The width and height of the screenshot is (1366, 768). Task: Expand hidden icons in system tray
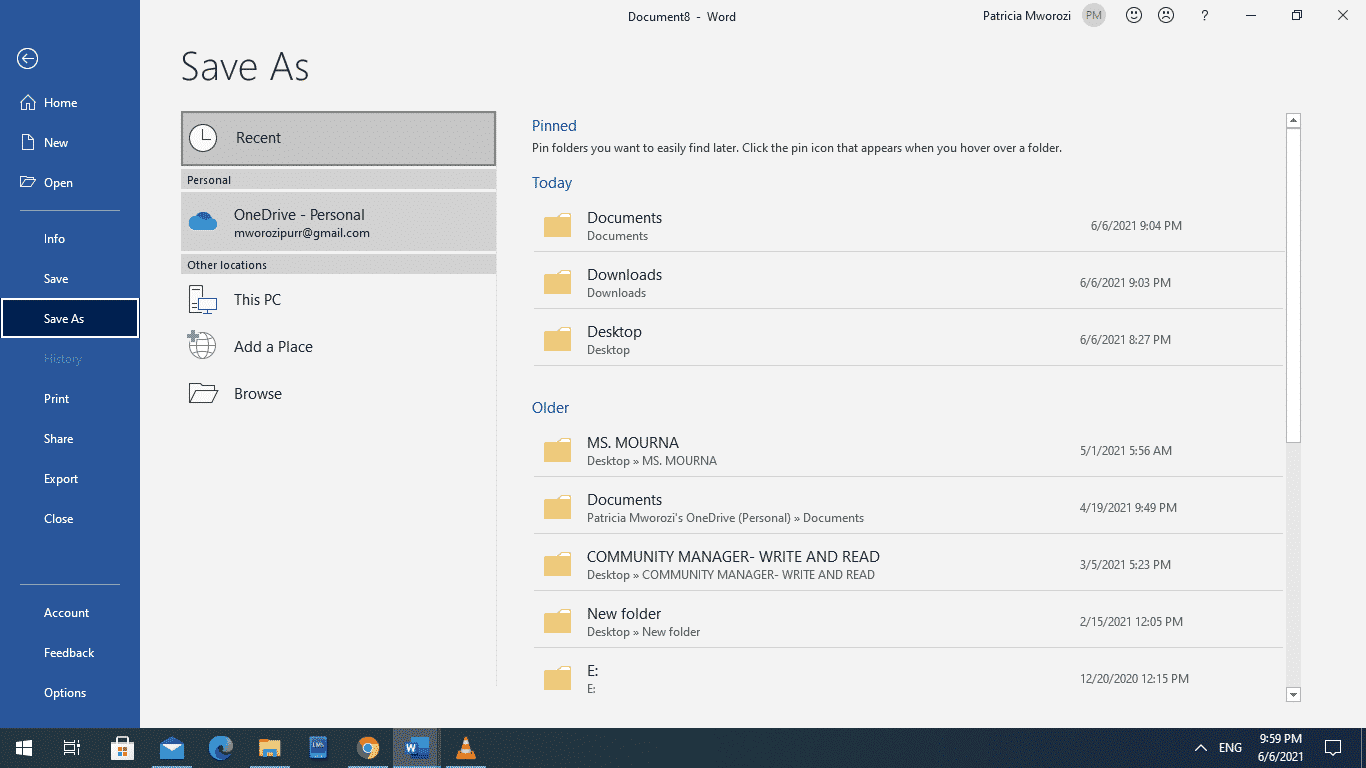(x=1200, y=747)
